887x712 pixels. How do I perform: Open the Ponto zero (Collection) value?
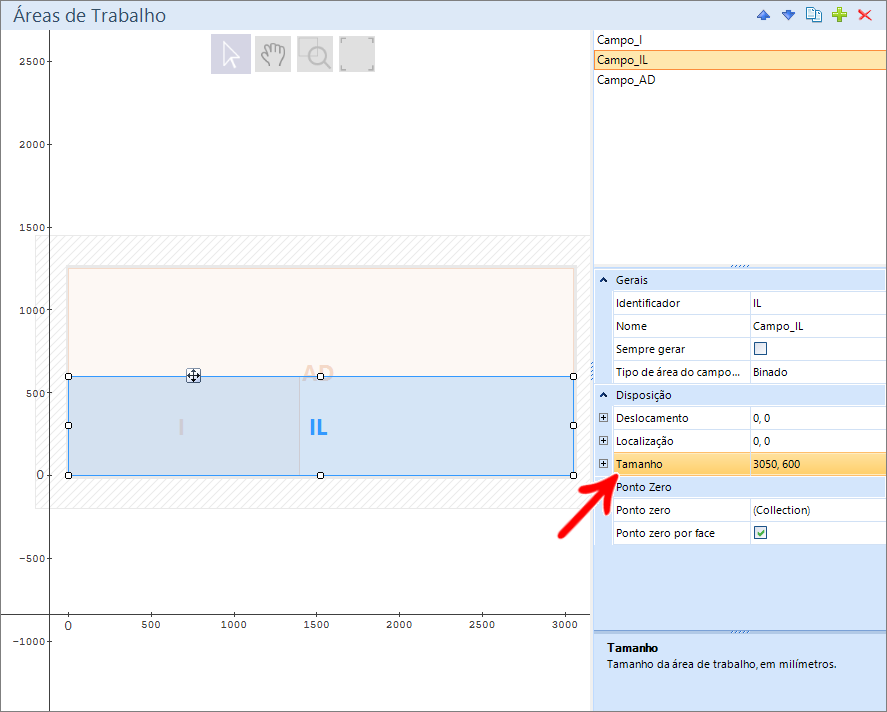pyautogui.click(x=818, y=510)
